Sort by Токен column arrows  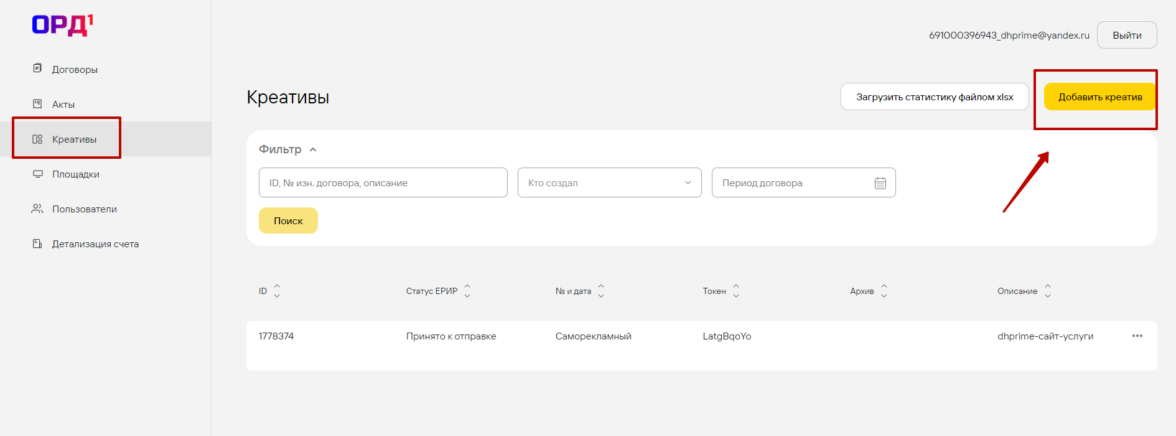pyautogui.click(x=736, y=291)
